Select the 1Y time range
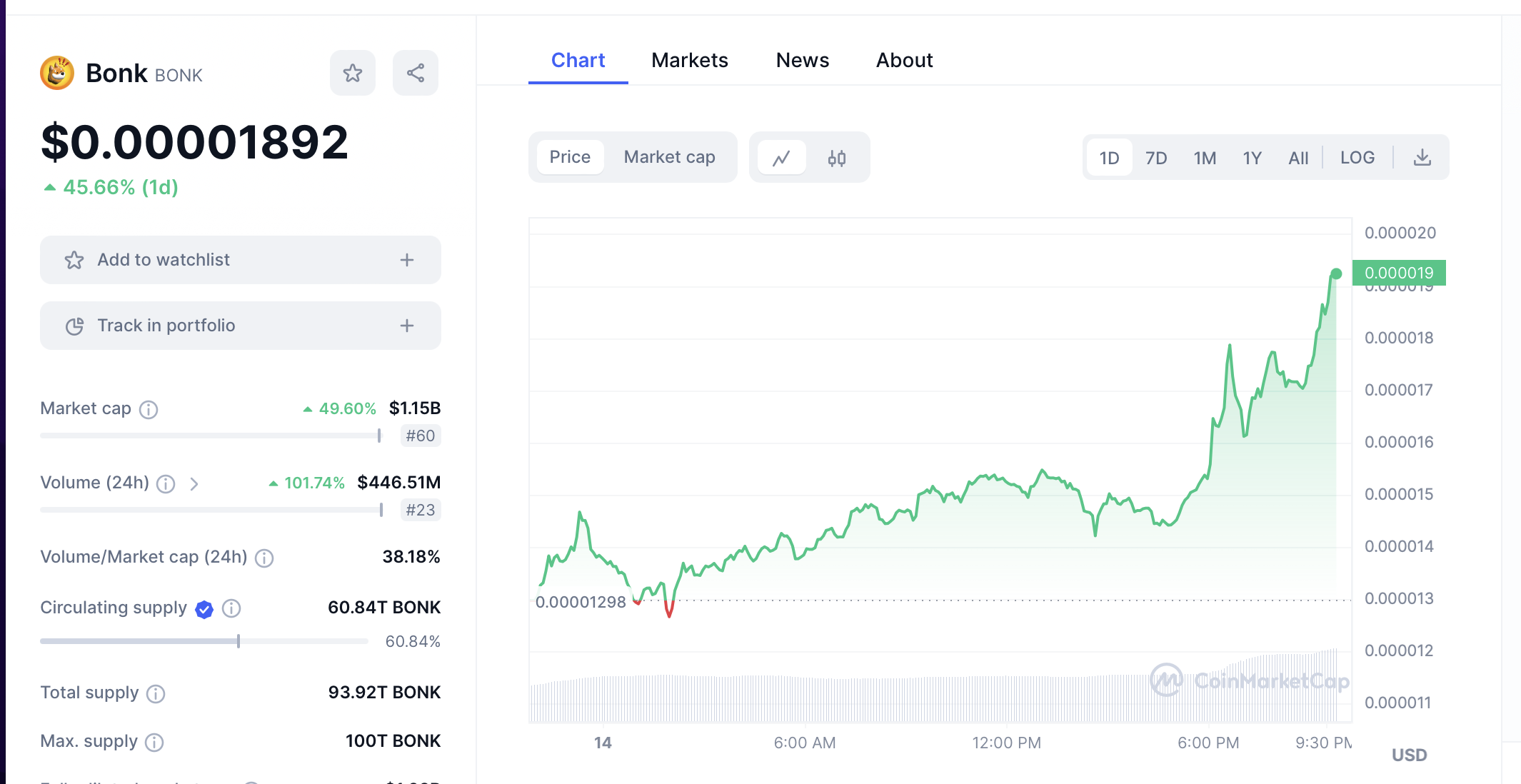Screen dimensions: 1521x784 pos(1252,158)
